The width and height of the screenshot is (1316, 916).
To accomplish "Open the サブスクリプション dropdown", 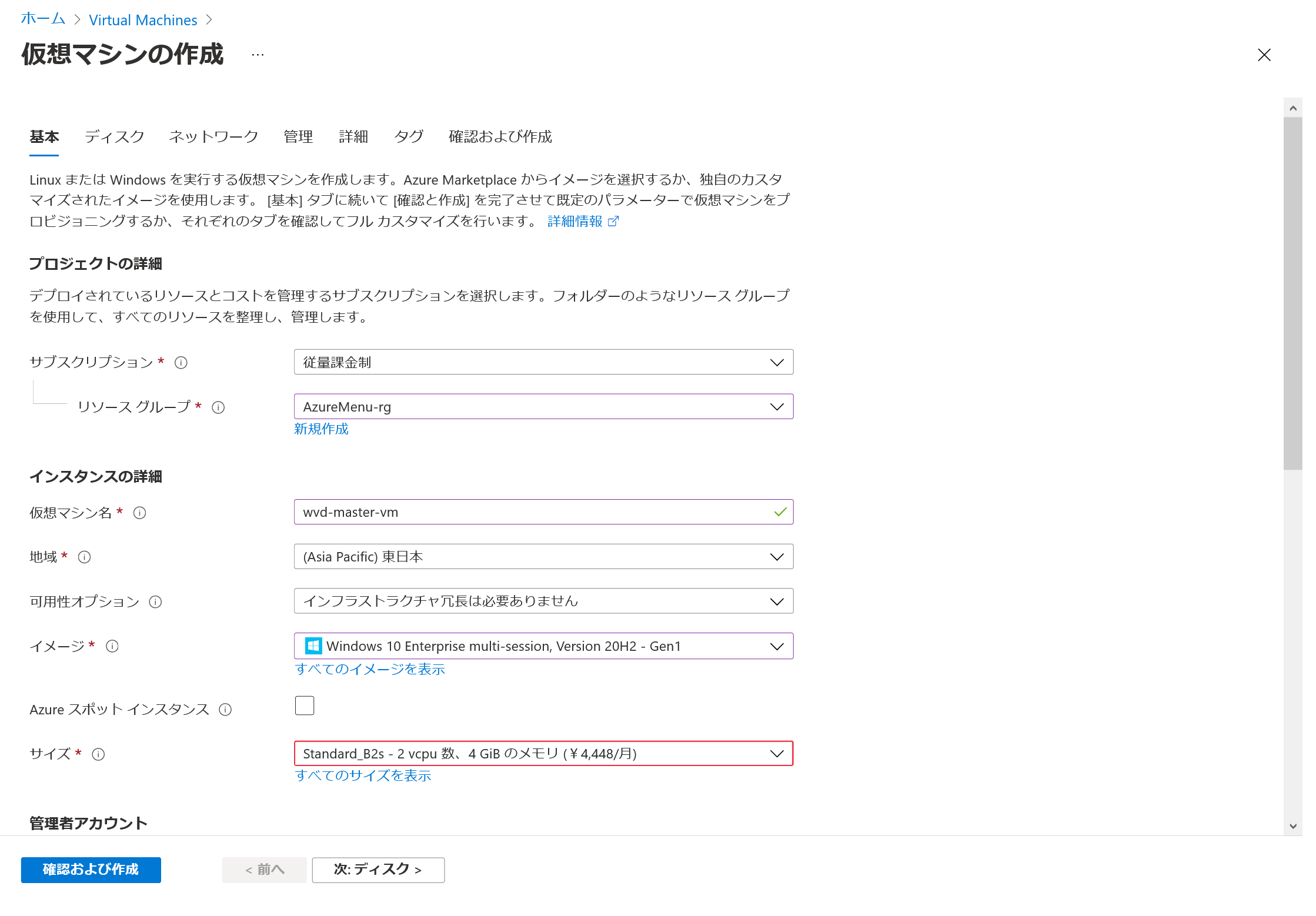I will point(543,362).
